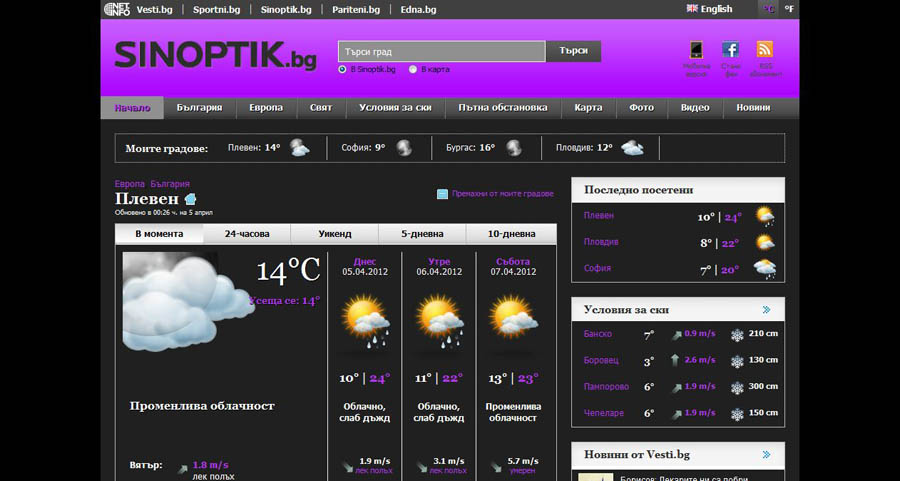Open the 5-дневна forecast tab
Image resolution: width=900 pixels, height=481 pixels.
point(422,234)
